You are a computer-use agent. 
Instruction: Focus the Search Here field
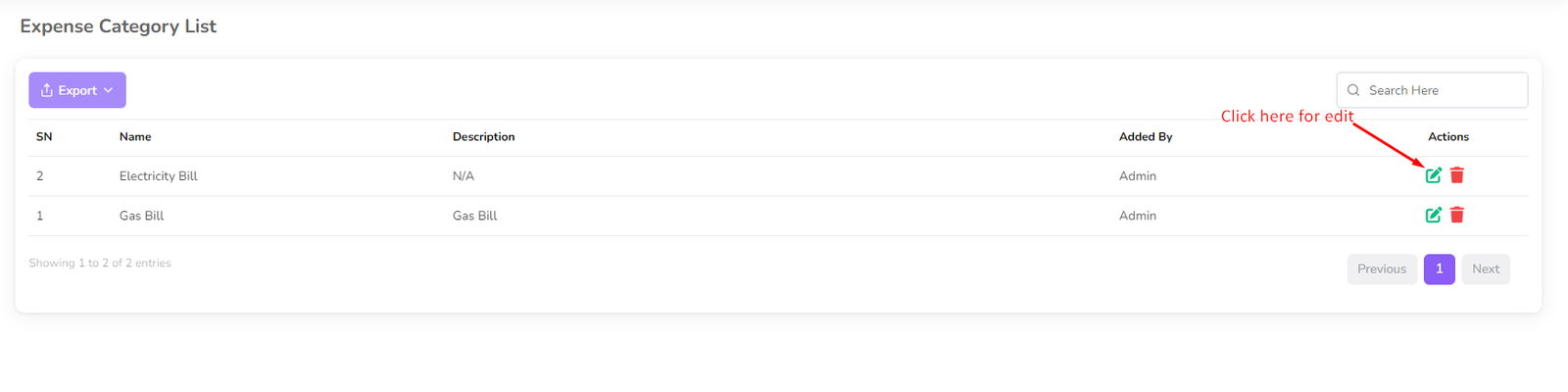pyautogui.click(x=1441, y=90)
